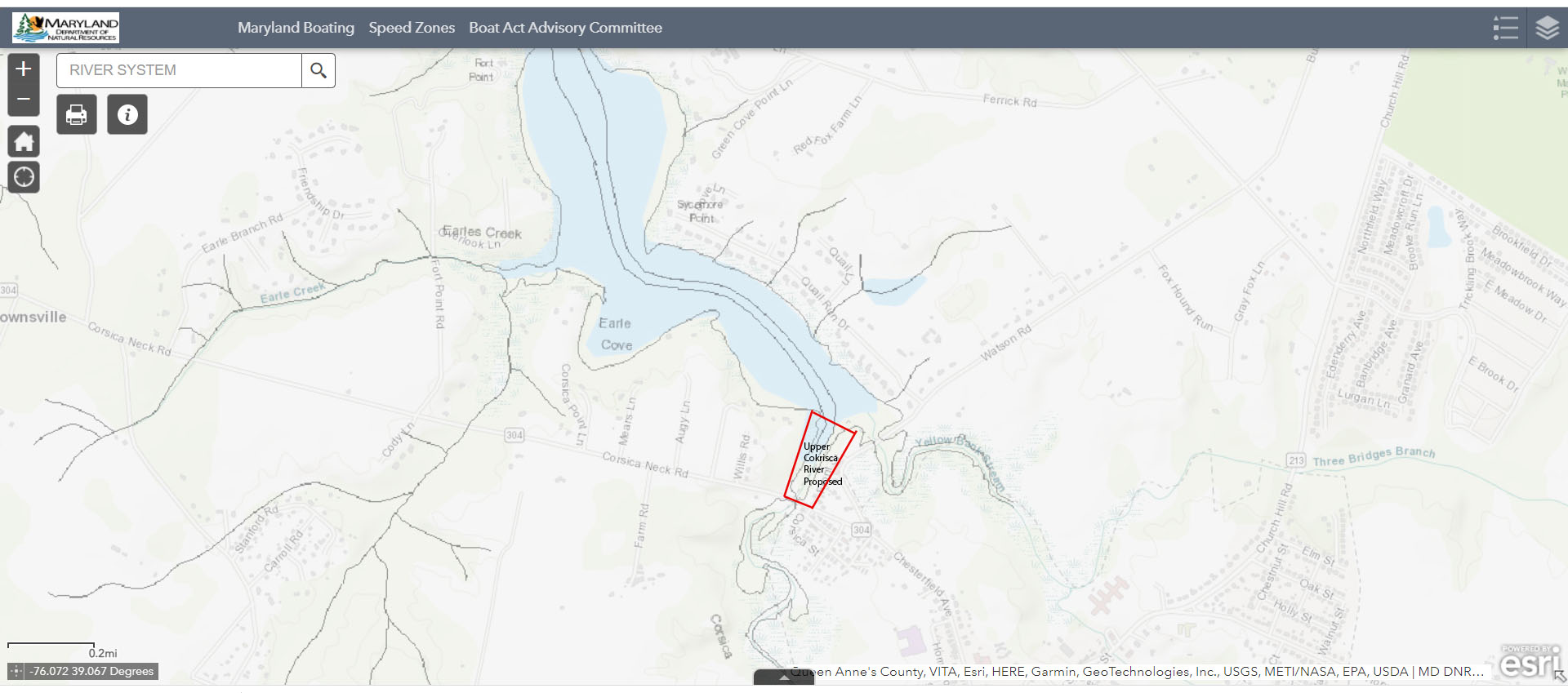Find my location on the map
Image resolution: width=1568 pixels, height=693 pixels.
pos(24,176)
